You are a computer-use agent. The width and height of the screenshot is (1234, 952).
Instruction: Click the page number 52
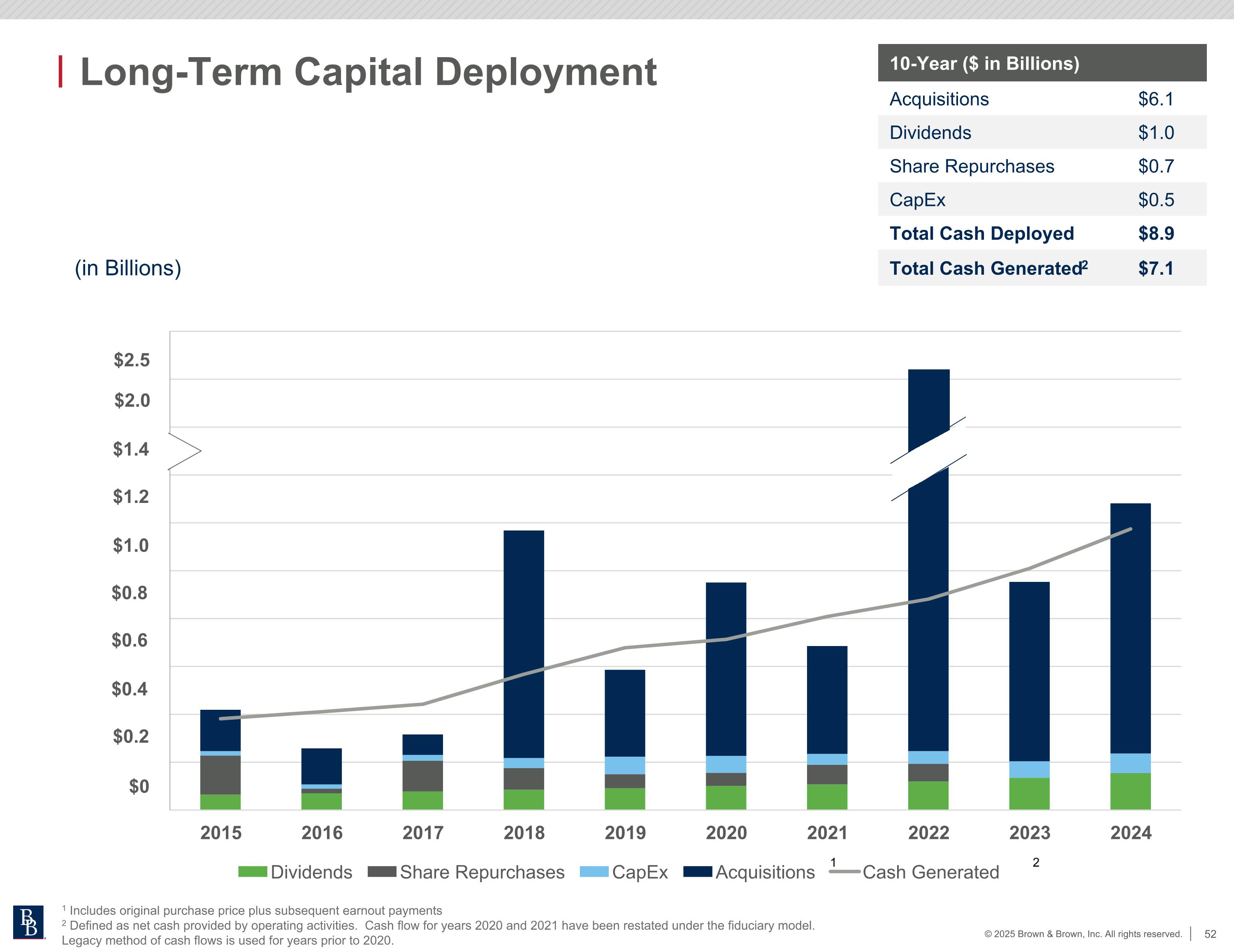pos(1210,934)
